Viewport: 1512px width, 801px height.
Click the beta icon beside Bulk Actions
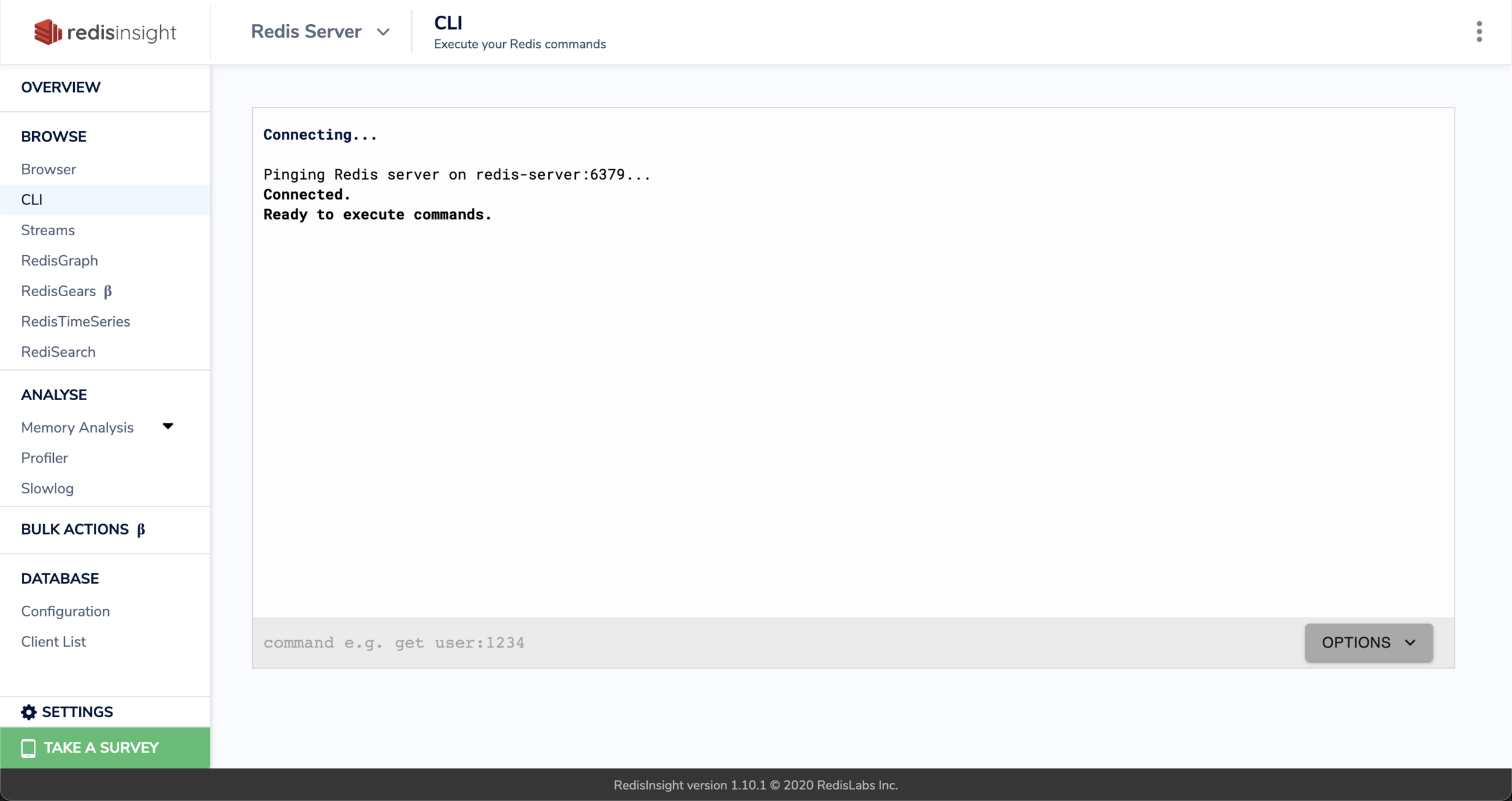tap(141, 530)
